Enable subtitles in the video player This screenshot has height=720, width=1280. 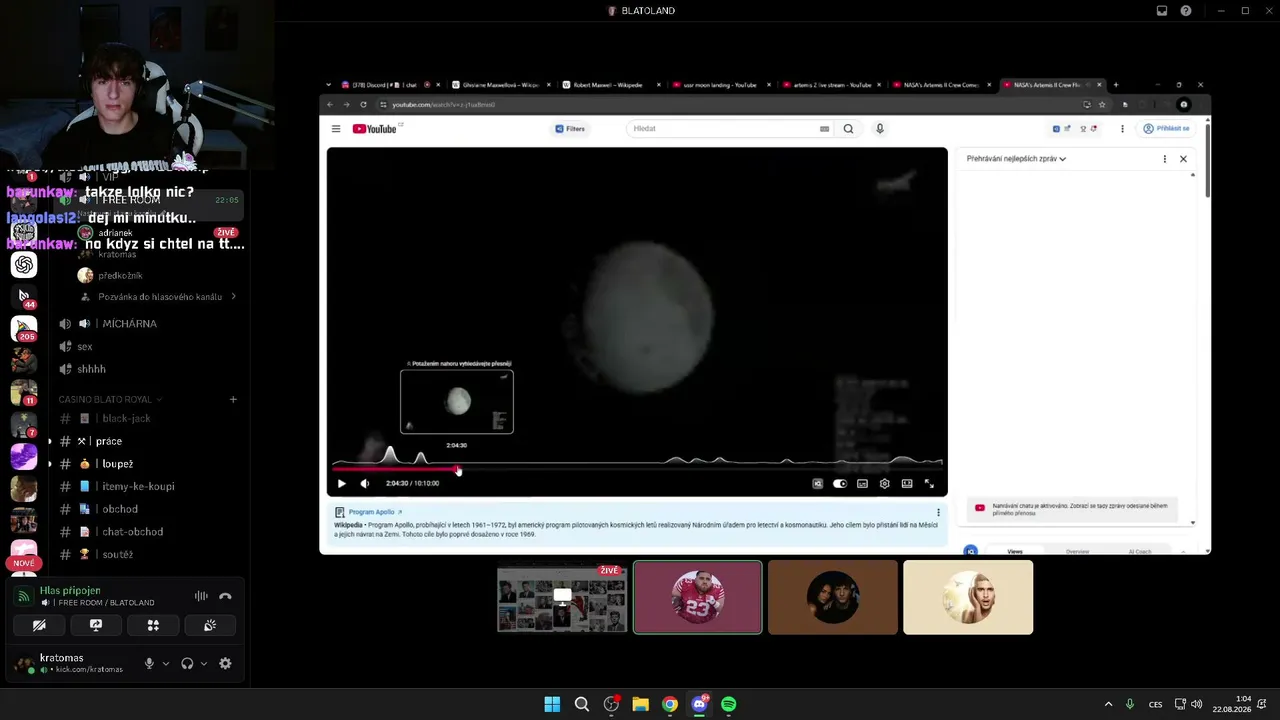[x=862, y=484]
